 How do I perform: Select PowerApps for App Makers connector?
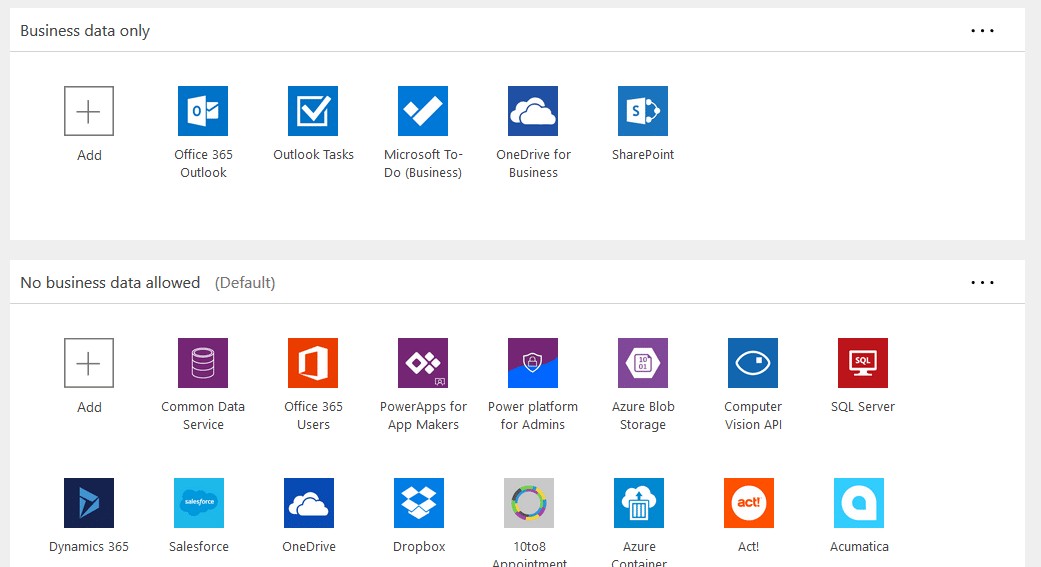(423, 363)
